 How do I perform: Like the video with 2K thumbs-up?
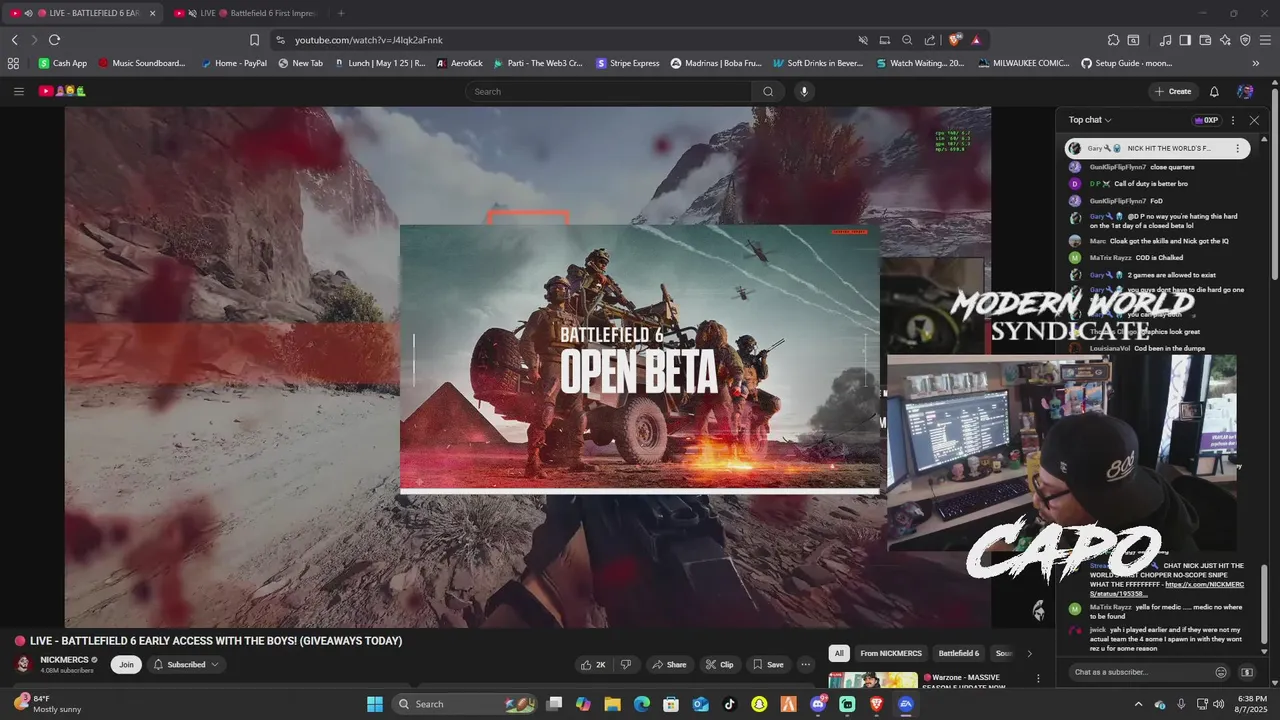593,664
